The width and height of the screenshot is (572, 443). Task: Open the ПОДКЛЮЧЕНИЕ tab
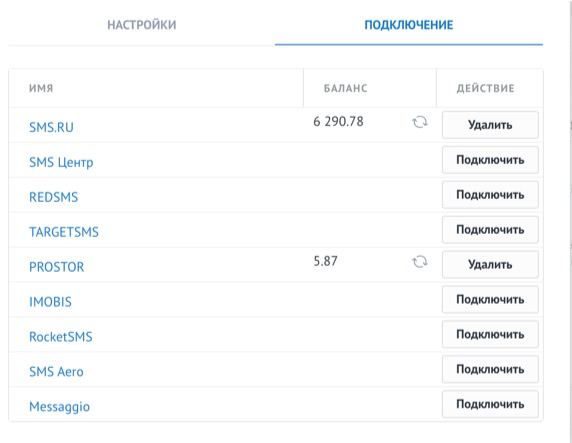pos(409,25)
